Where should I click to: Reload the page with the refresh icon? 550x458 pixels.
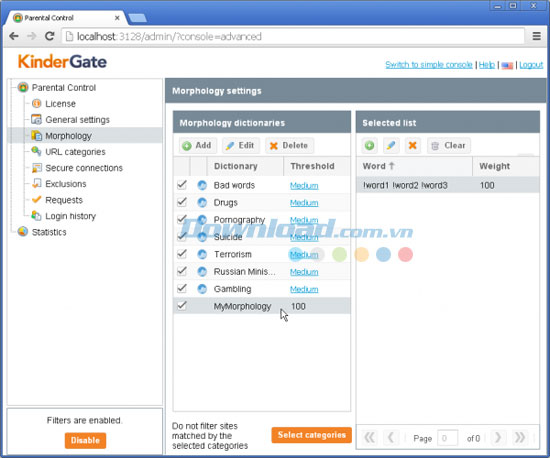click(x=49, y=36)
